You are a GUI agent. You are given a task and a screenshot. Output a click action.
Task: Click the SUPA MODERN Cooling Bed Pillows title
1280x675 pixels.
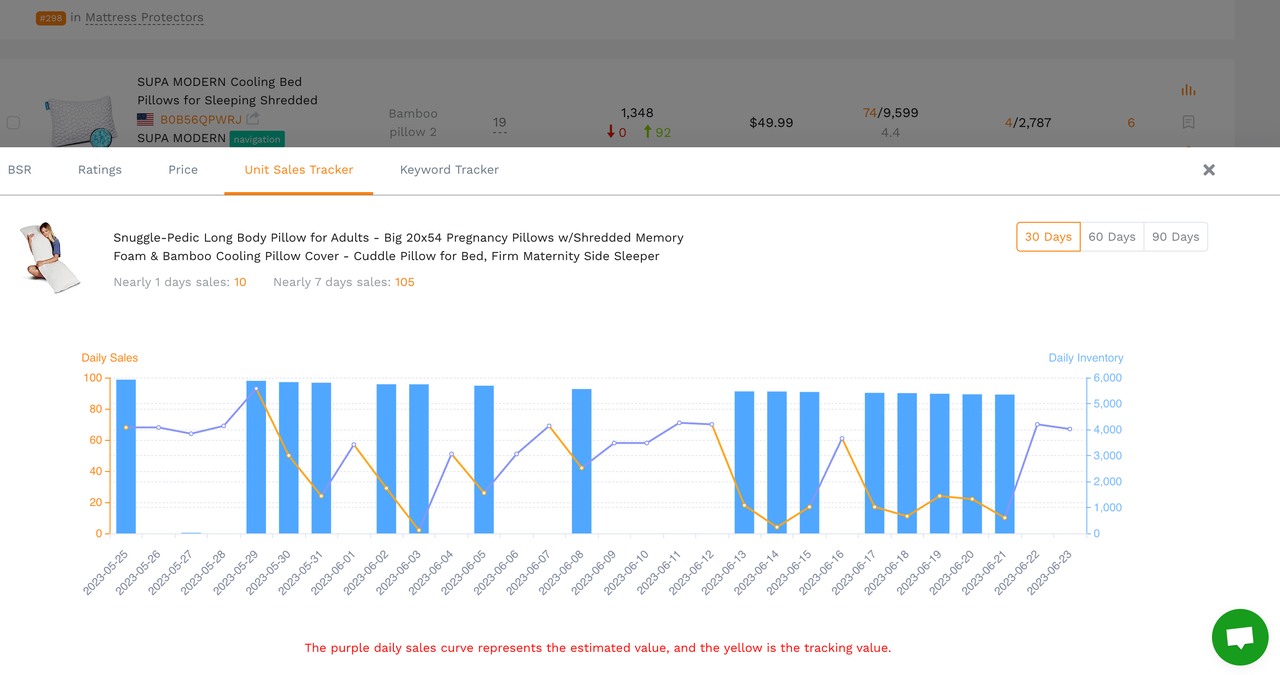(227, 91)
